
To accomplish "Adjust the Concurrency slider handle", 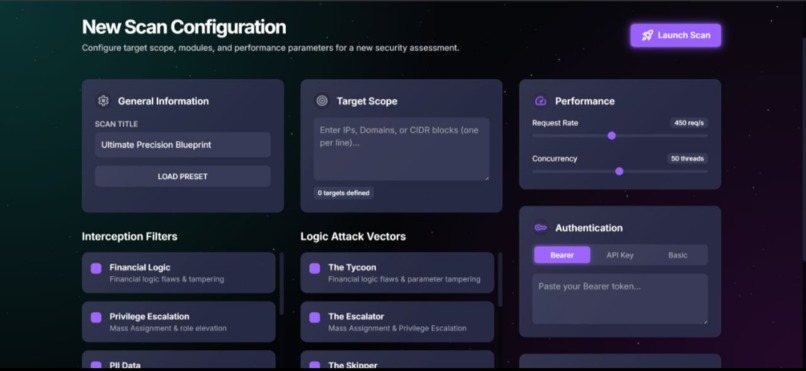I will tap(619, 171).
